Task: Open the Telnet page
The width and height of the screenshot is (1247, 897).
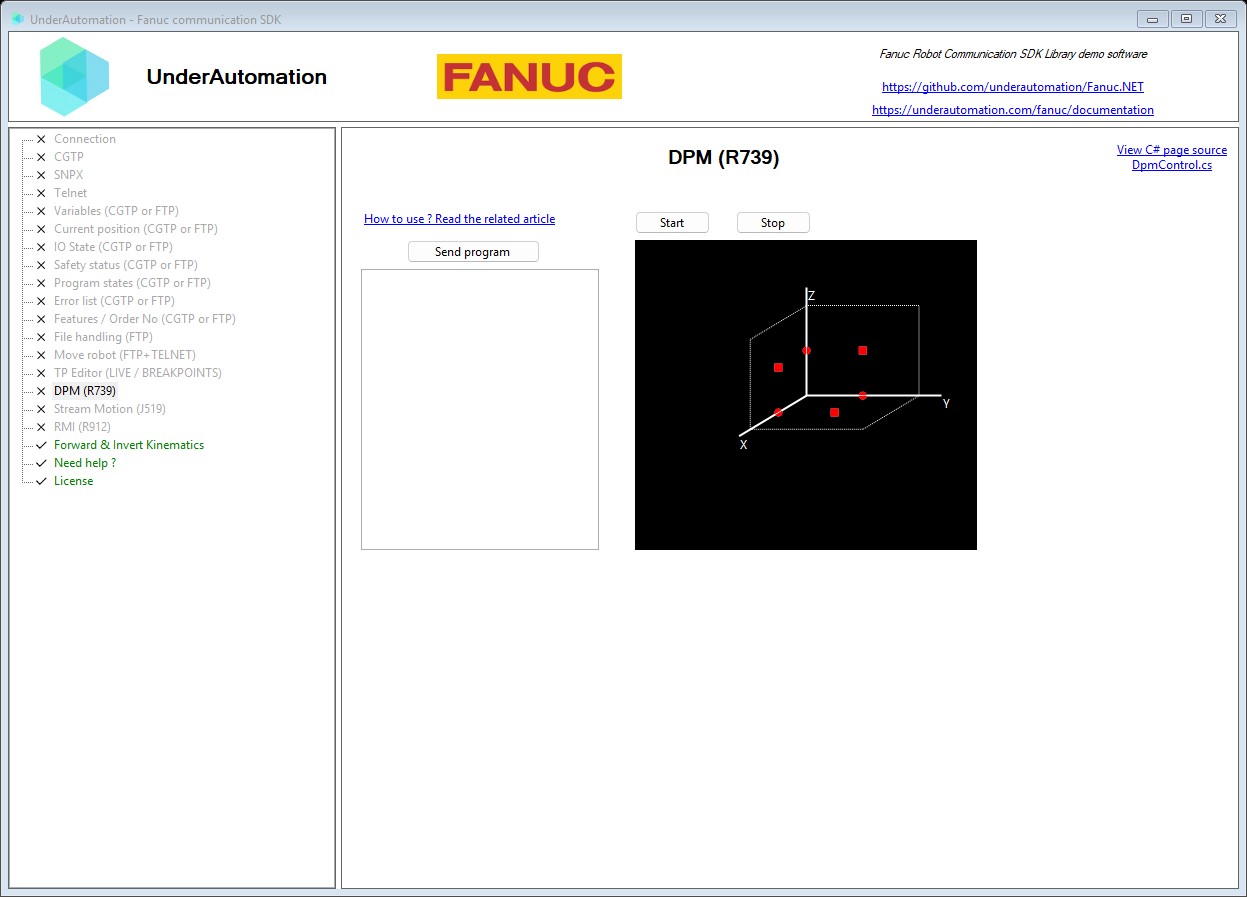Action: [70, 193]
